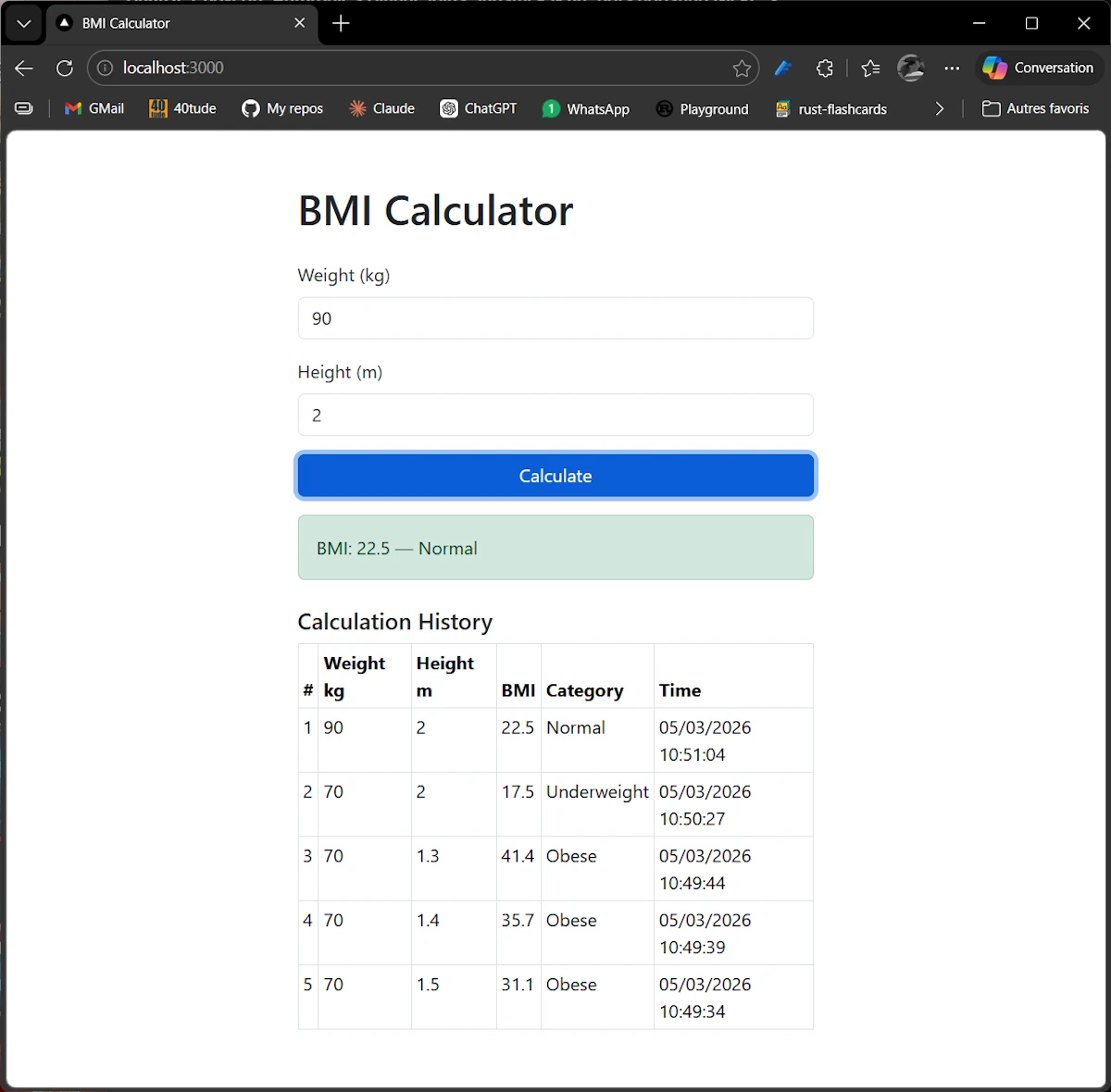Click the blue Calculate button
The width and height of the screenshot is (1111, 1092).
555,476
